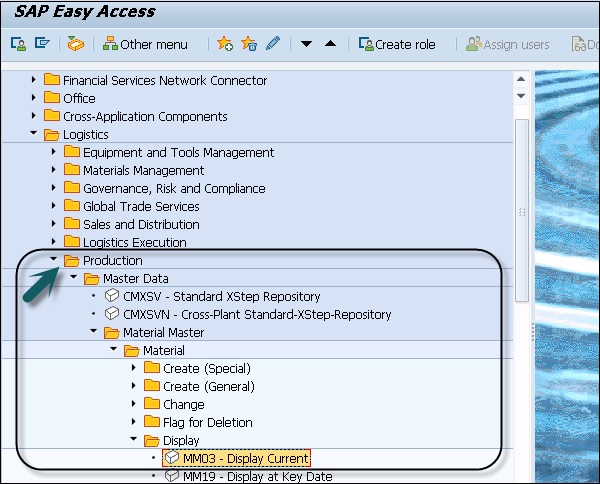The image size is (600, 484).
Task: Collapse the Logistics folder node
Action: [x=35, y=134]
